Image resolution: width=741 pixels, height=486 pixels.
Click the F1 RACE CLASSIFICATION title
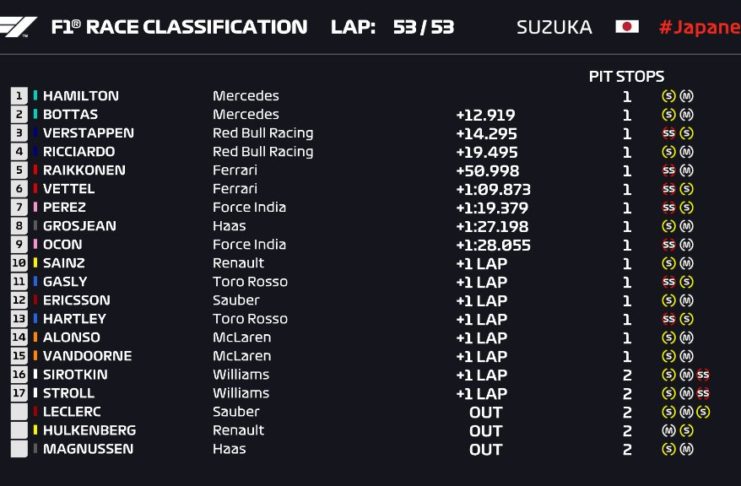[x=179, y=27]
